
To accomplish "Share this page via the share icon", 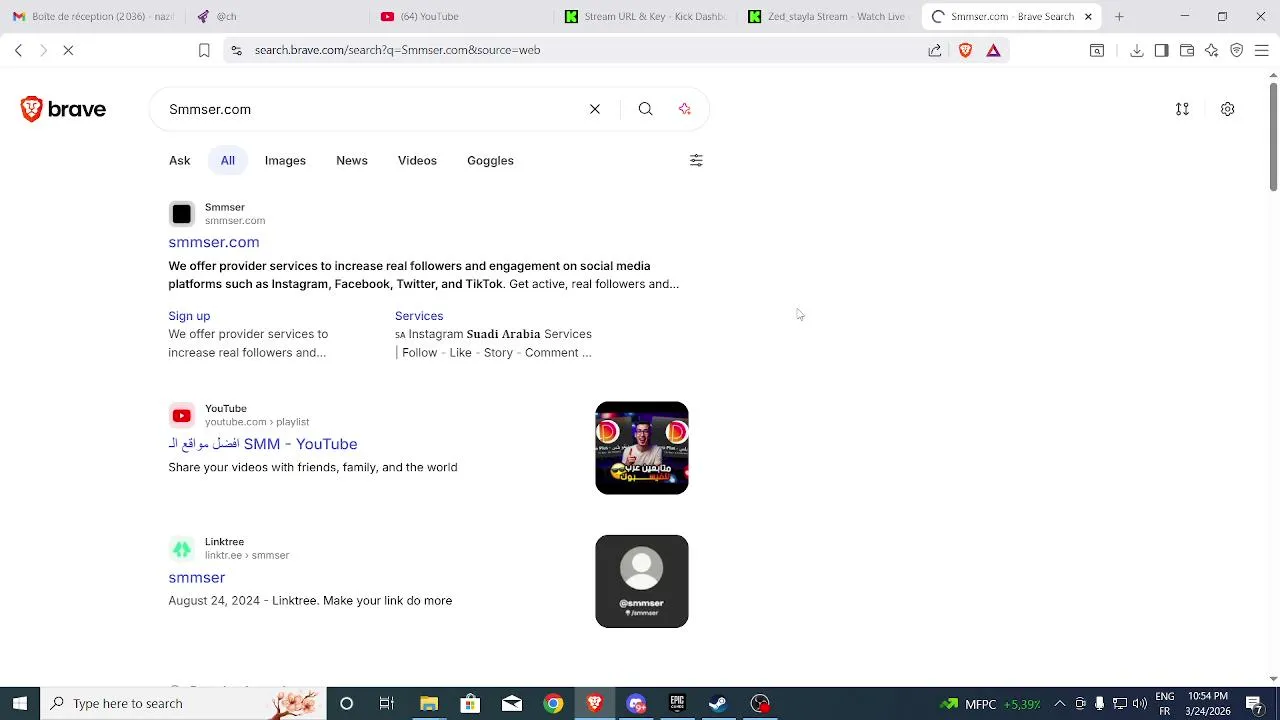I will [x=934, y=50].
